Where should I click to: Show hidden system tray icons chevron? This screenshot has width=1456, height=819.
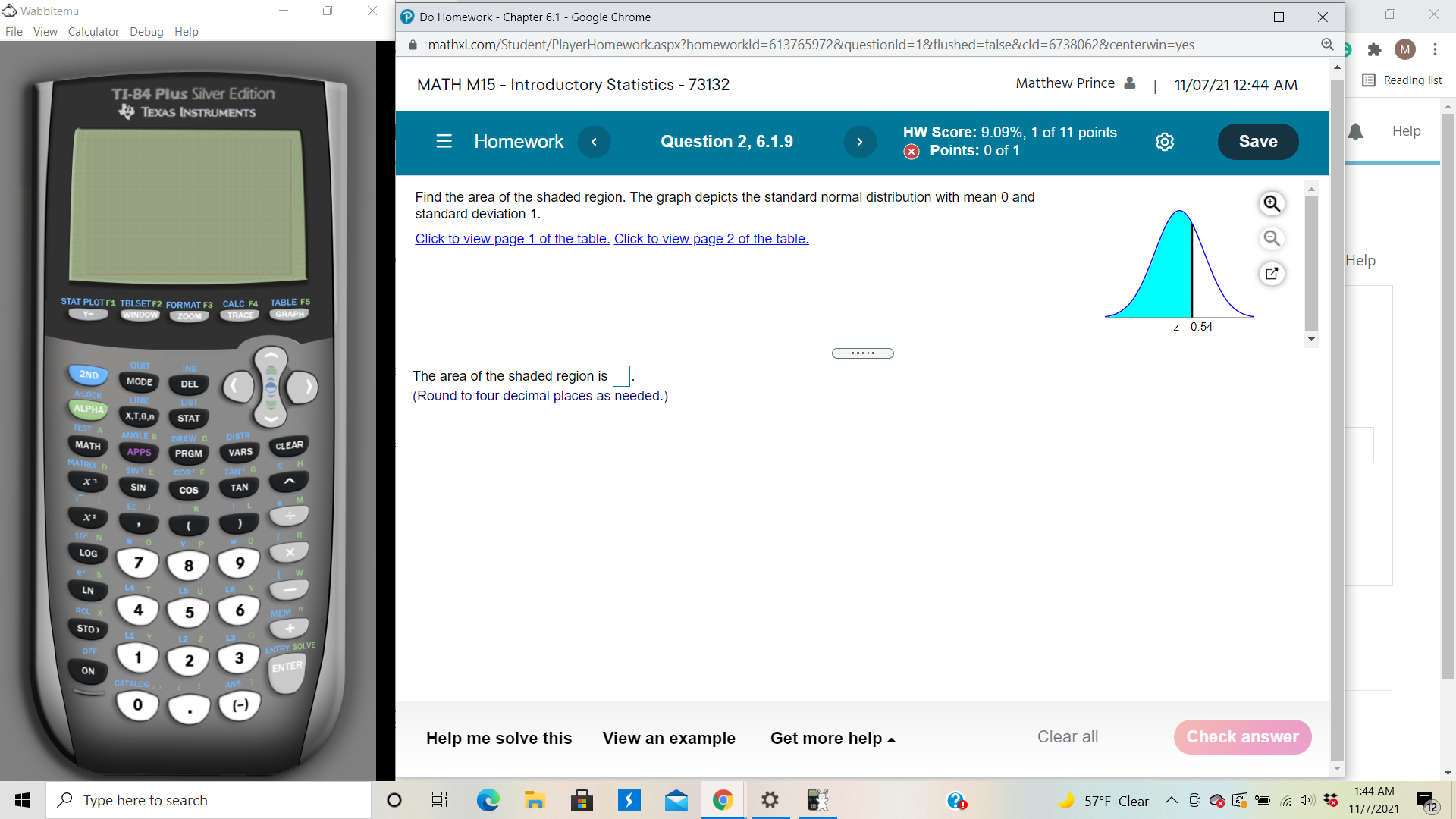coord(1171,800)
